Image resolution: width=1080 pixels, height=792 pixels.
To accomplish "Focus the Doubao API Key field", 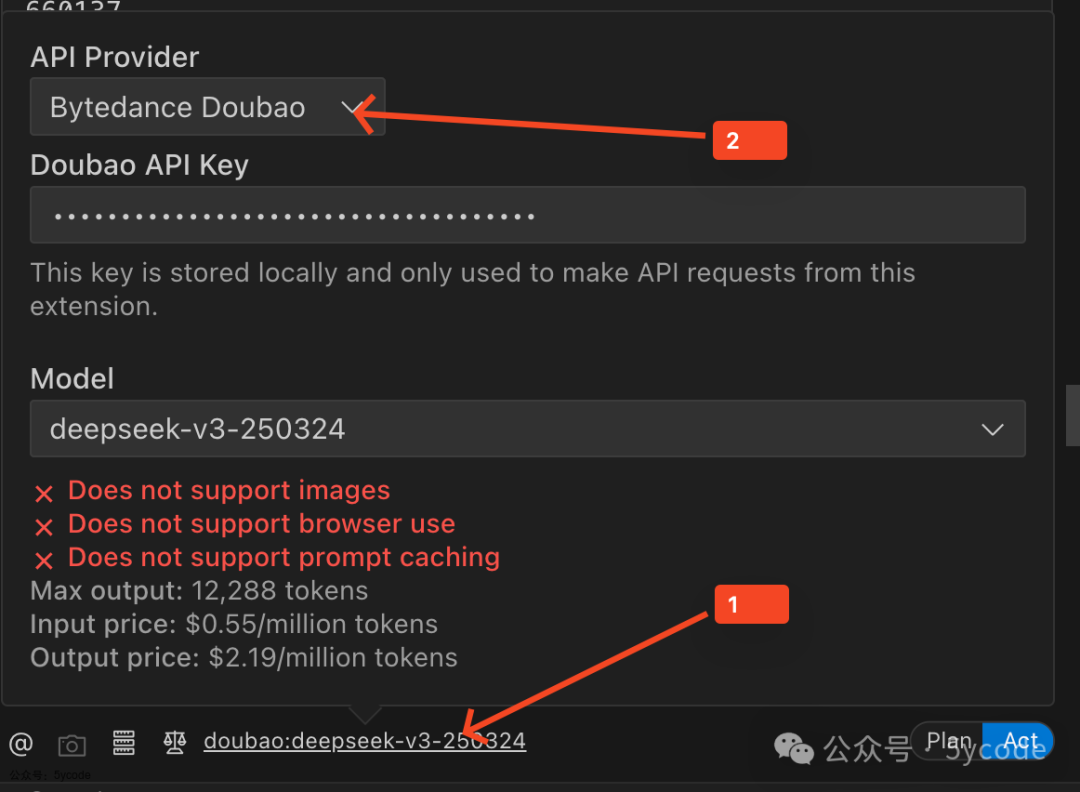I will click(527, 215).
